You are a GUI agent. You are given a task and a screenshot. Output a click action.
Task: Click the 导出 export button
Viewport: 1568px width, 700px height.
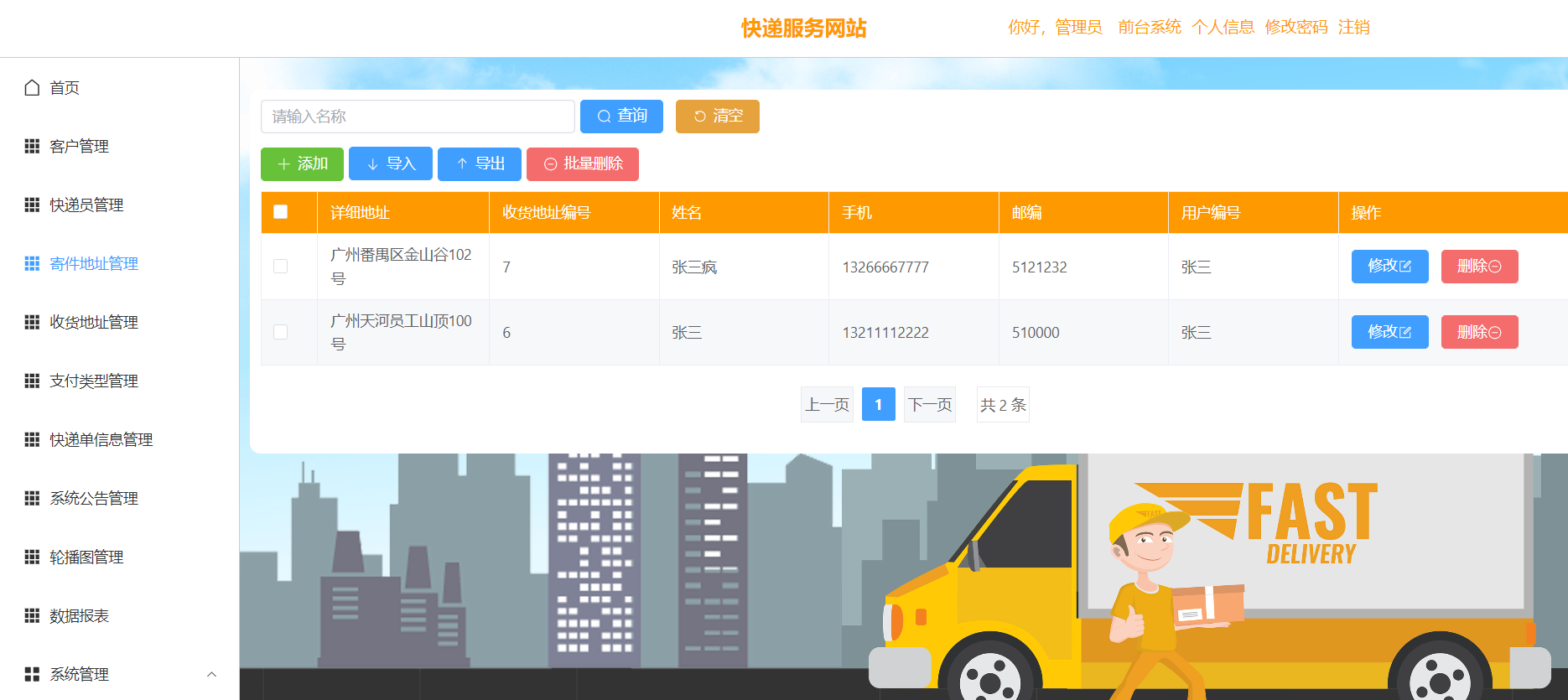pyautogui.click(x=480, y=164)
